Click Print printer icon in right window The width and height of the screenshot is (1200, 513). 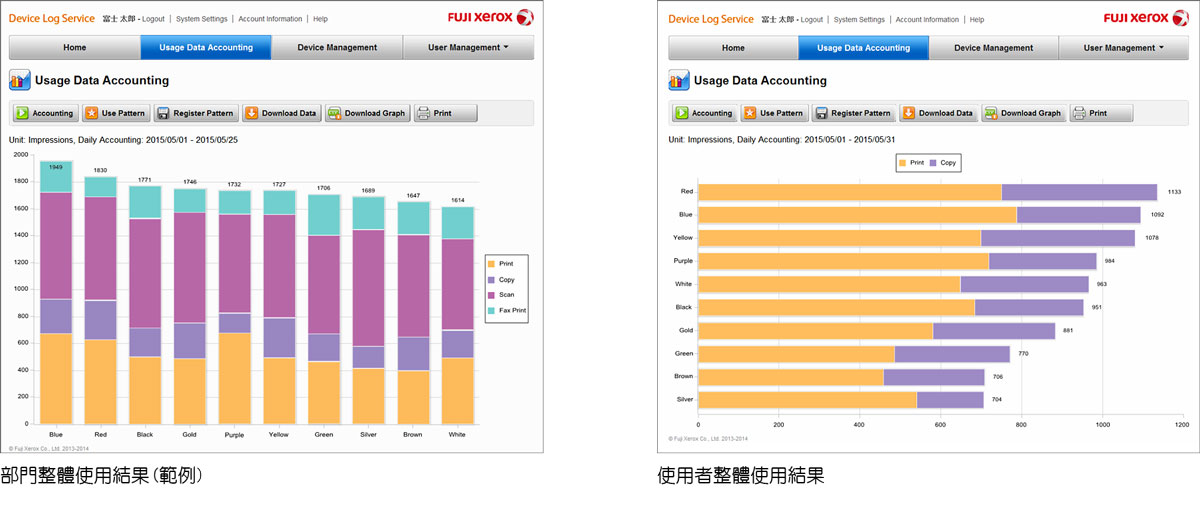(1079, 113)
